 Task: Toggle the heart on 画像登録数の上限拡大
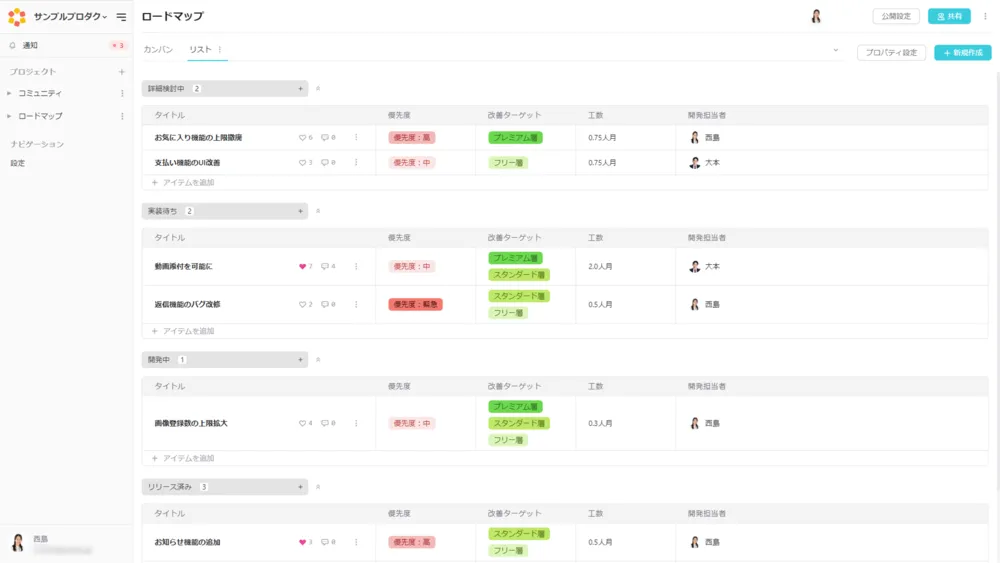[x=302, y=424]
